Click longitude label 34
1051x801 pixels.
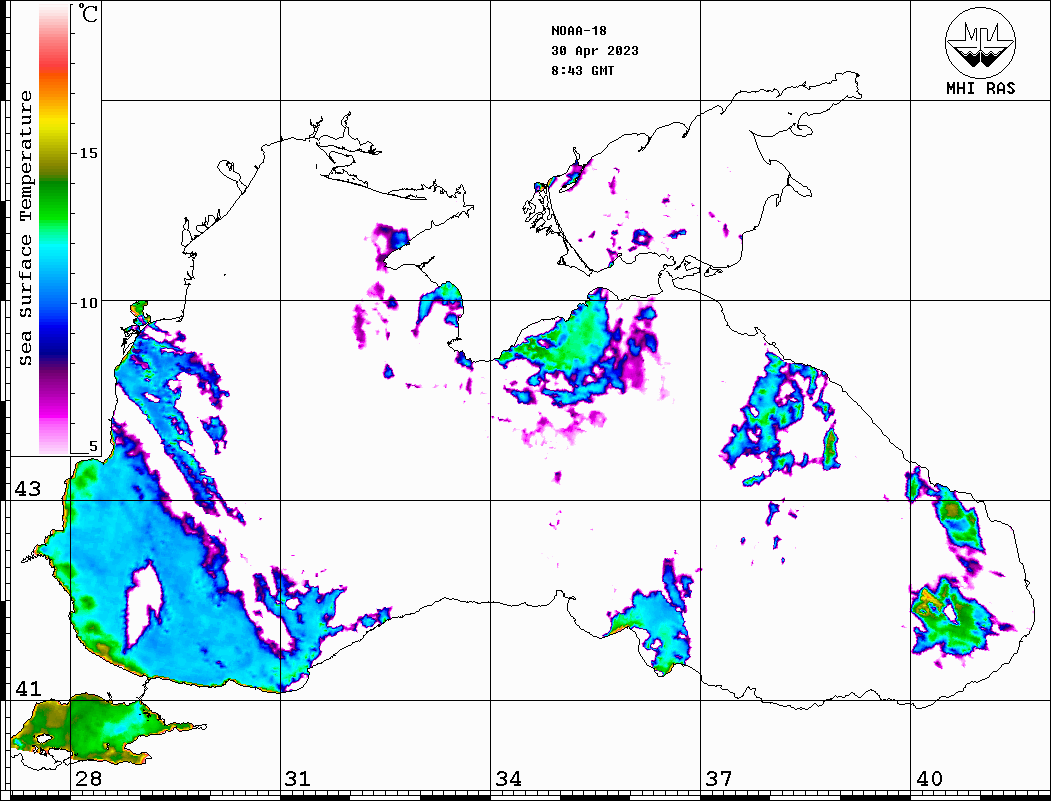click(509, 779)
